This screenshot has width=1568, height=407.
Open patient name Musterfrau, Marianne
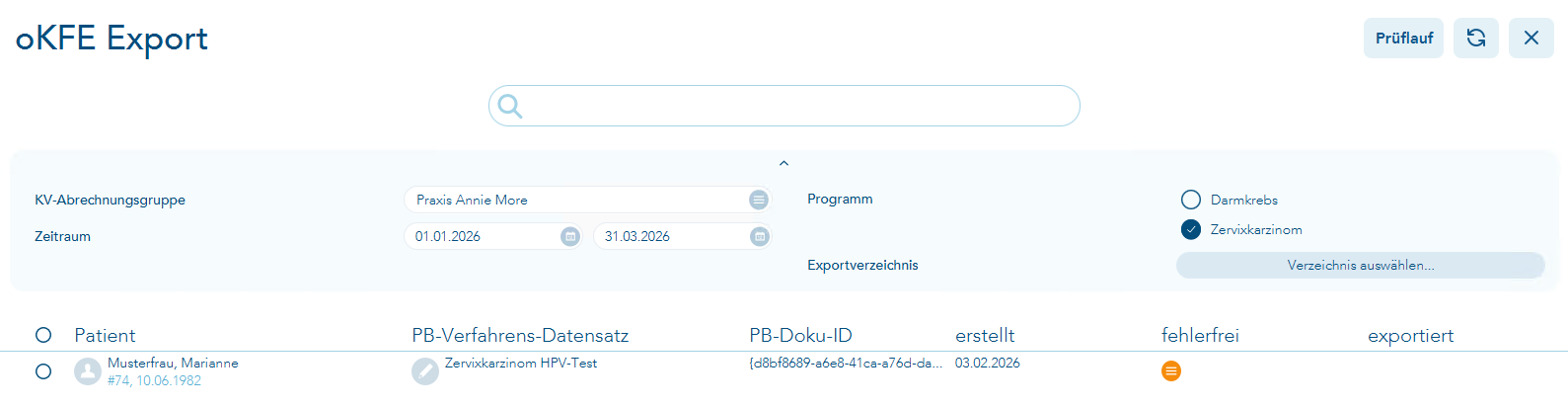click(x=173, y=363)
